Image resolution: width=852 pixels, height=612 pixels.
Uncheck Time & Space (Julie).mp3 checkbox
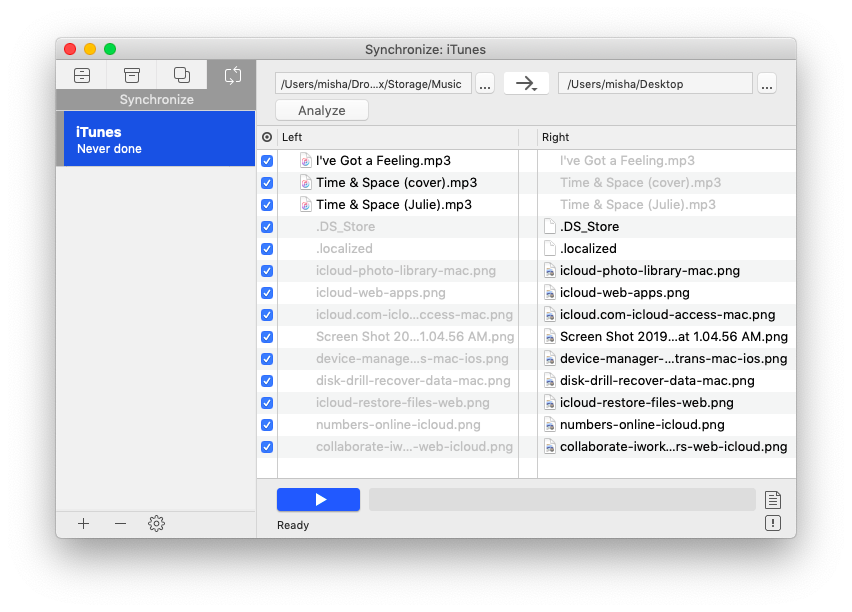267,205
